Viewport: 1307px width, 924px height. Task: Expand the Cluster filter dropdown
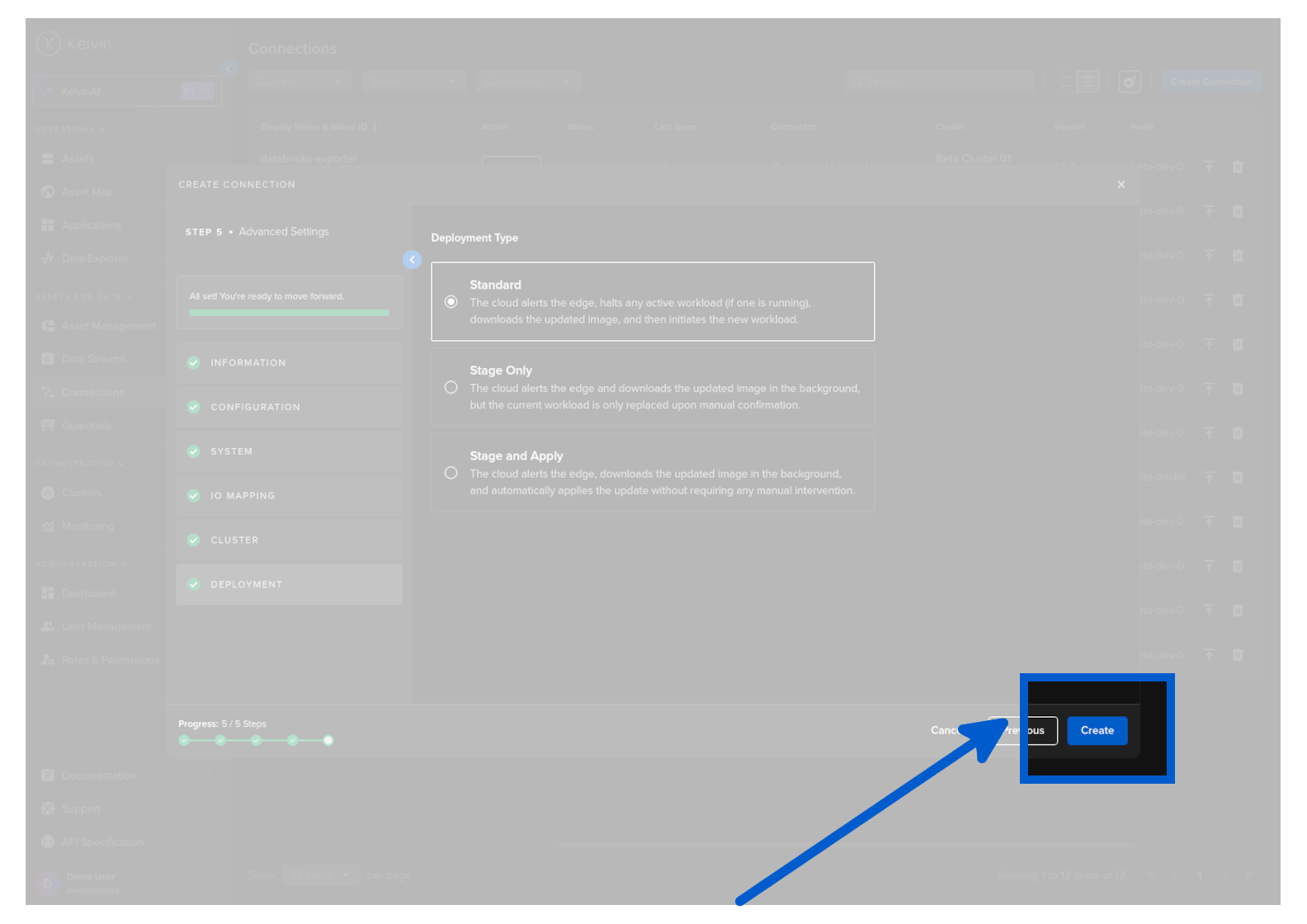point(300,82)
